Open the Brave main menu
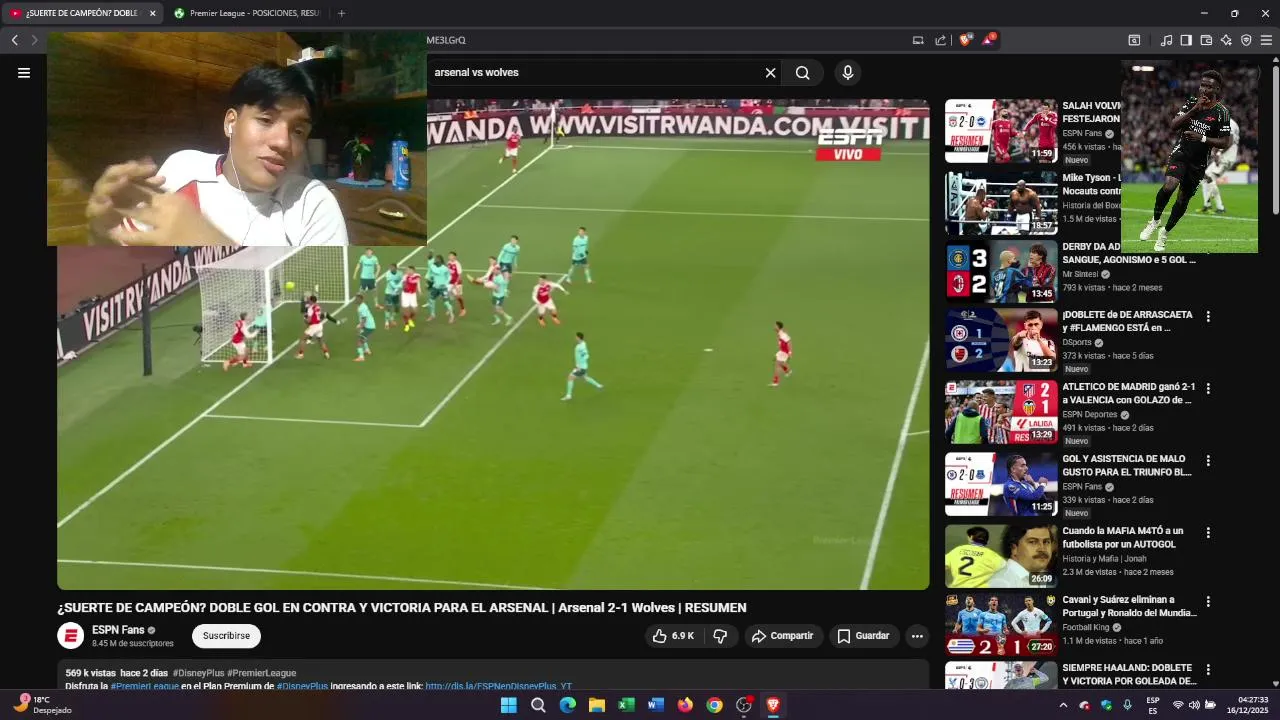Screen dimensions: 1280x720 [x=1266, y=40]
